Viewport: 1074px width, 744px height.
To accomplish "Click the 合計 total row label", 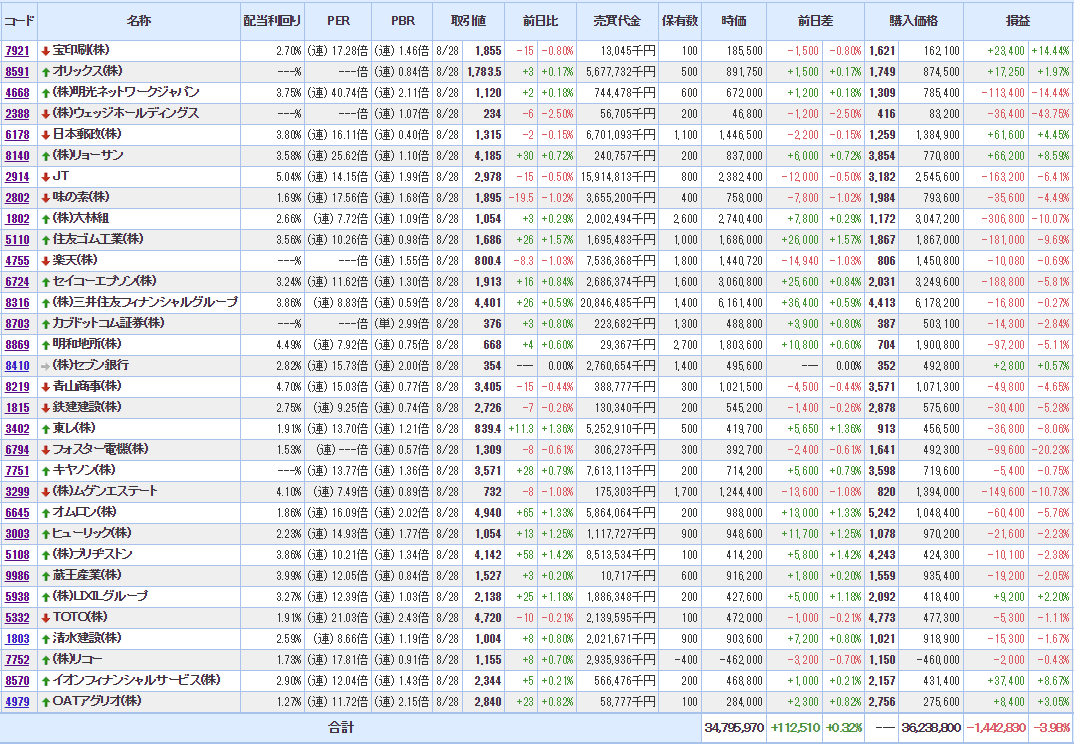I will tap(341, 727).
